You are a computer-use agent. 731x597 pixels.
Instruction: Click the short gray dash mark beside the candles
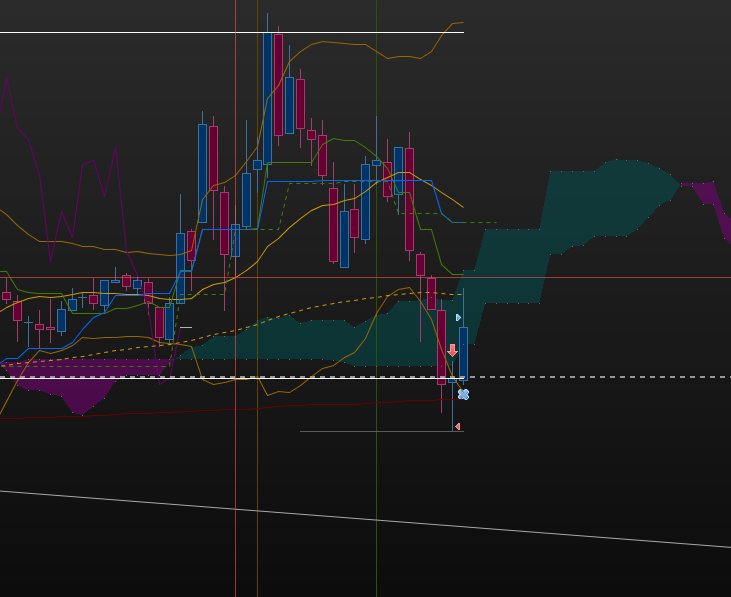186,327
